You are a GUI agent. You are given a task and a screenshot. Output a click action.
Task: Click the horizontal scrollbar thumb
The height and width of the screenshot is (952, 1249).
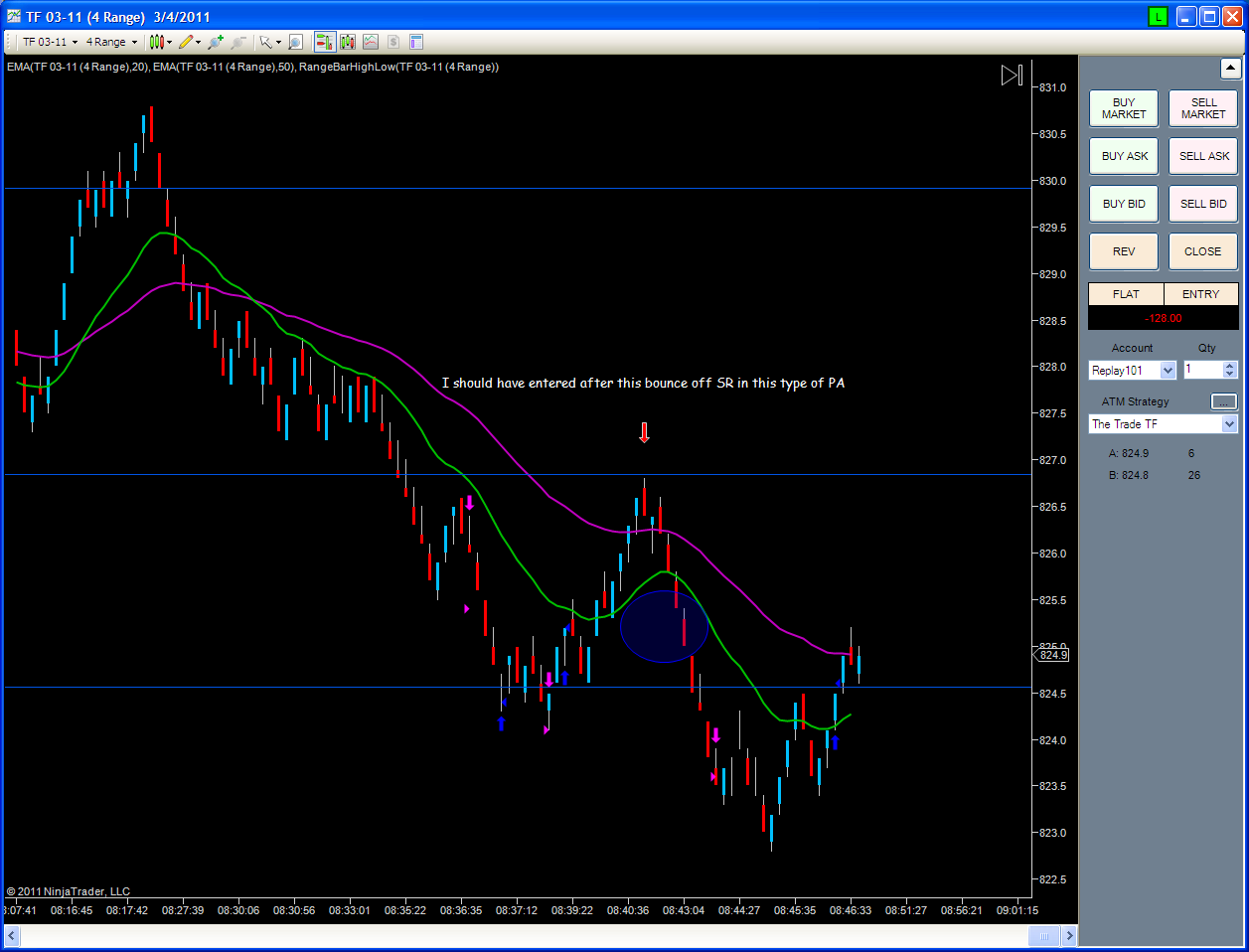1044,936
